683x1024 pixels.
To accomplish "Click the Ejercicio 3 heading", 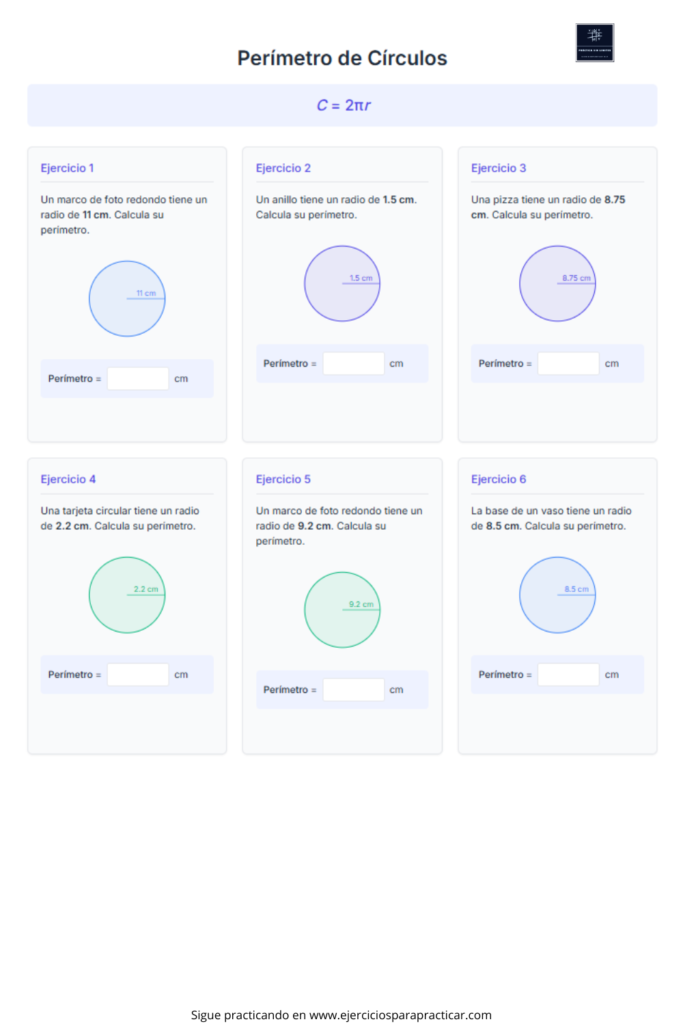I will click(498, 168).
